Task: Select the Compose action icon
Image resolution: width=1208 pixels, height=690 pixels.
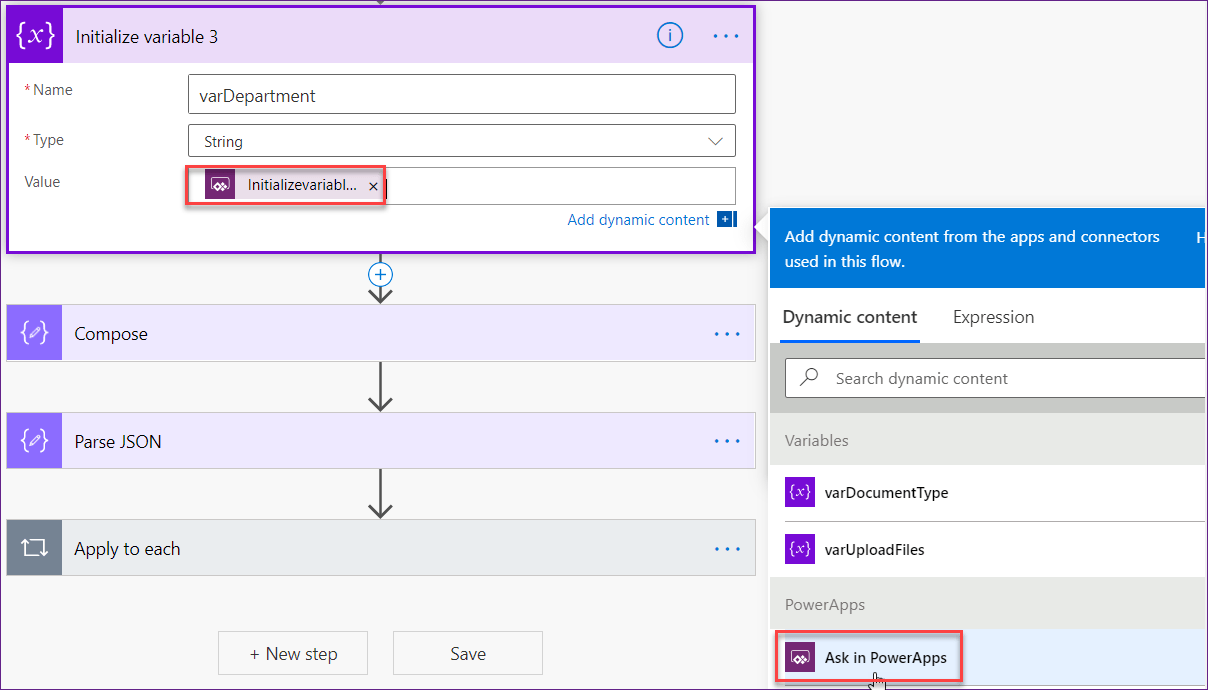Action: pyautogui.click(x=33, y=333)
